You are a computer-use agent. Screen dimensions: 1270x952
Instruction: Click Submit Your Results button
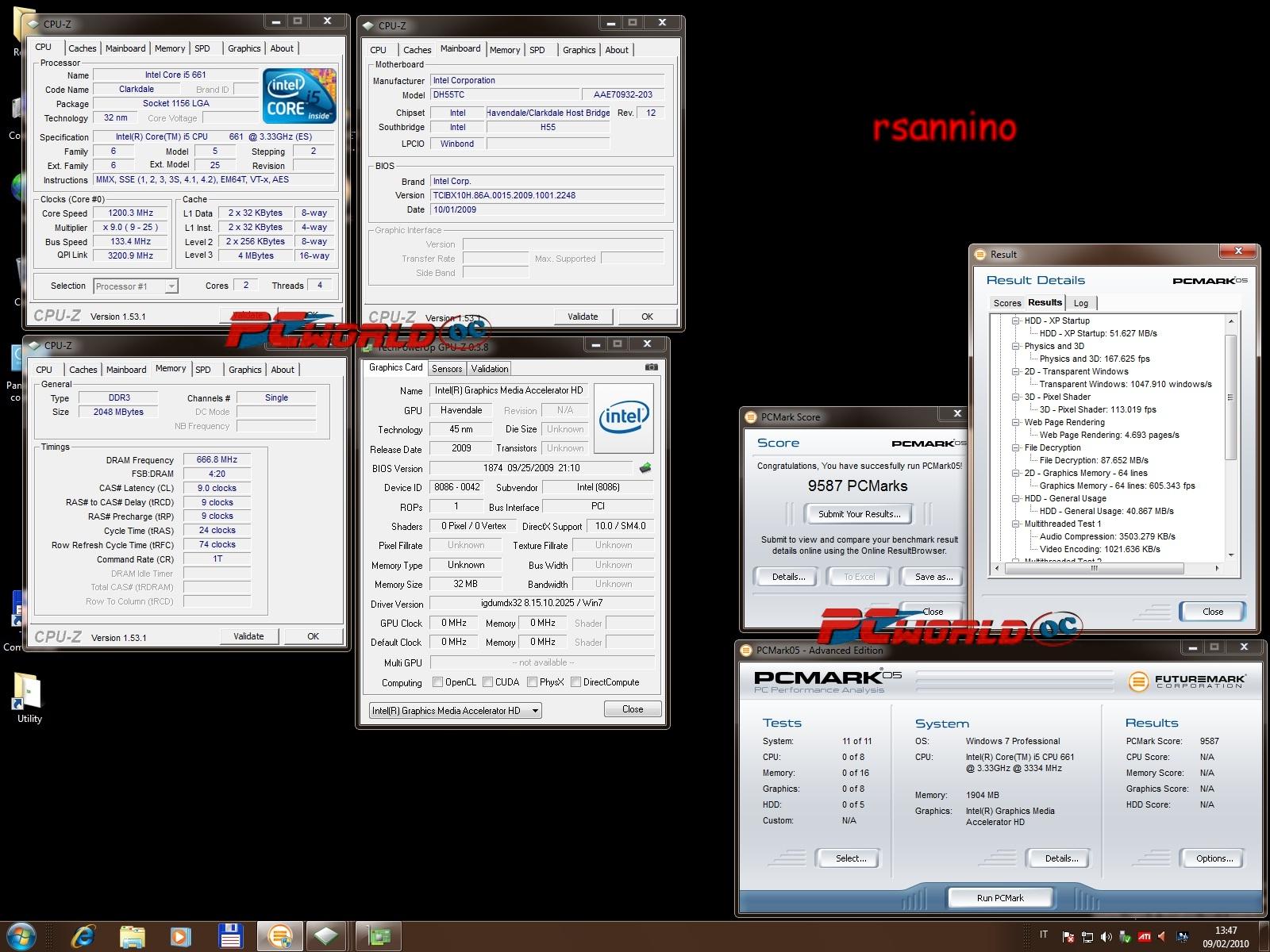point(860,514)
